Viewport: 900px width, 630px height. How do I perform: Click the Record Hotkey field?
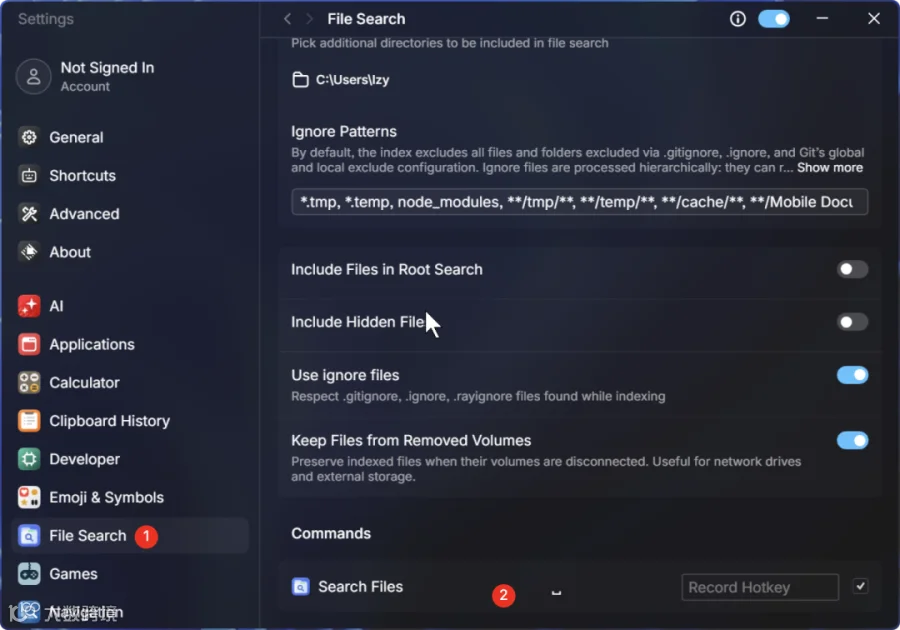(760, 587)
